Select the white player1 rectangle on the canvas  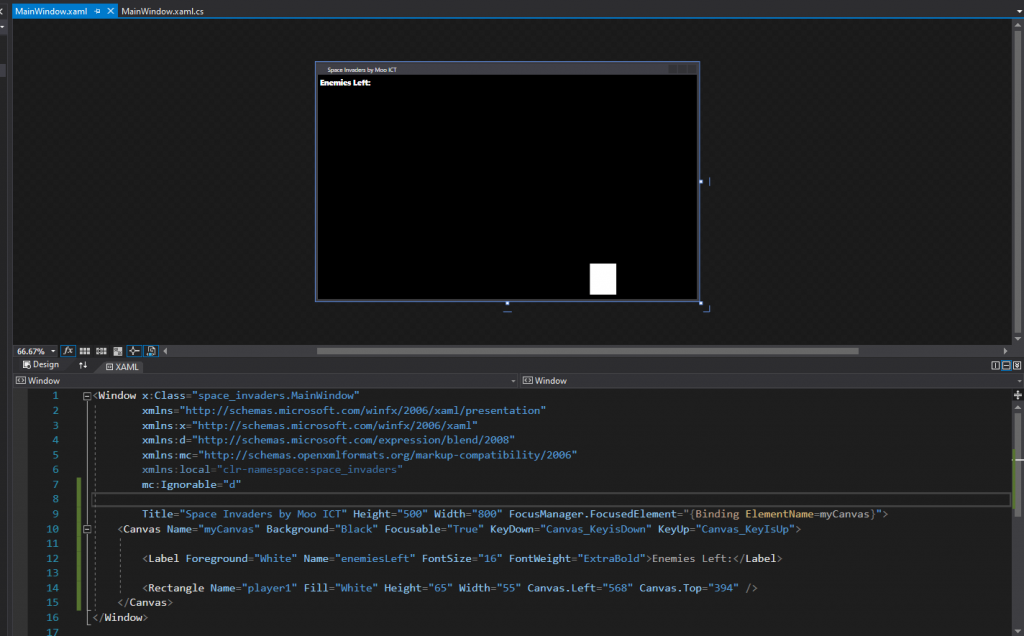[602, 279]
